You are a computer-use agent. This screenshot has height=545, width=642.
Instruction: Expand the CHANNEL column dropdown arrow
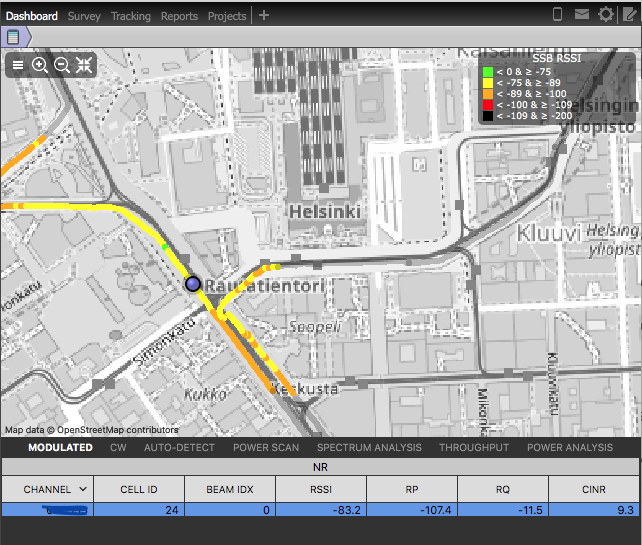(83, 489)
